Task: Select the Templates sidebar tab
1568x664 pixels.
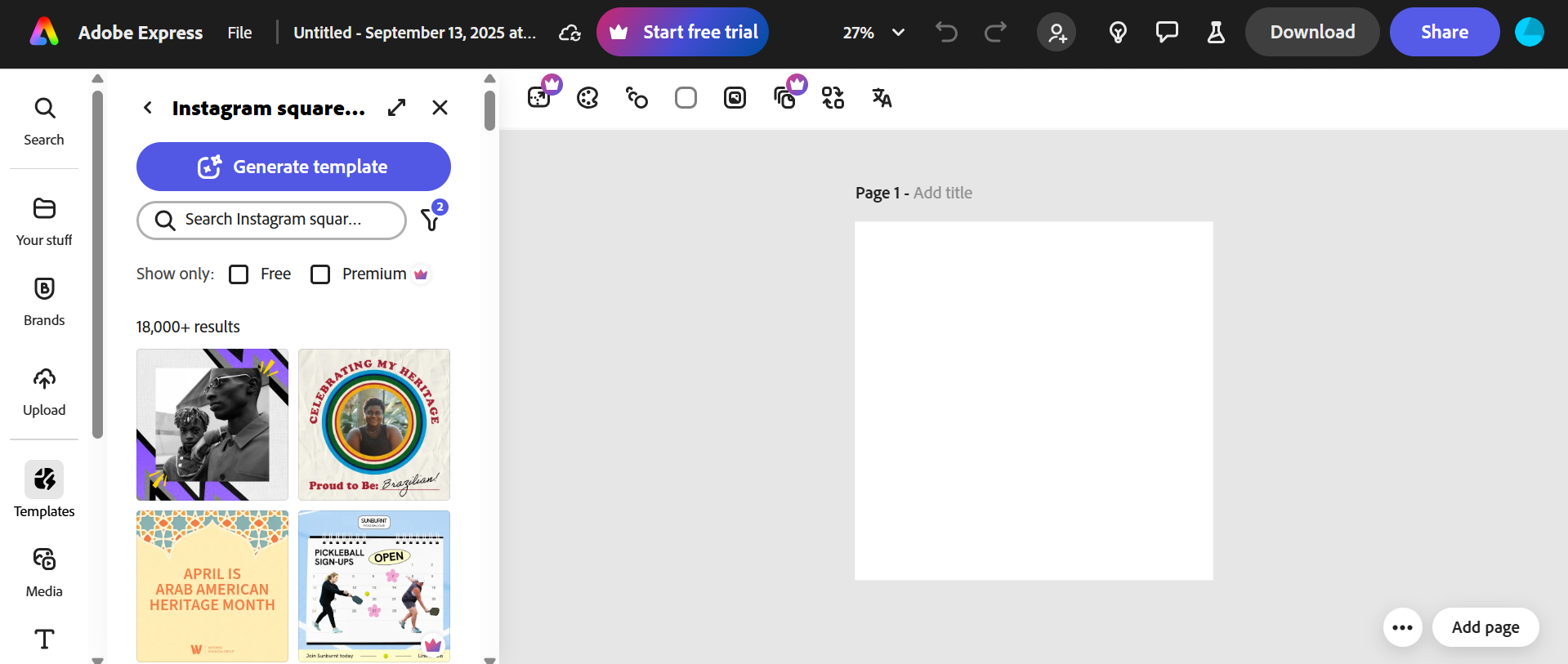Action: 44,490
